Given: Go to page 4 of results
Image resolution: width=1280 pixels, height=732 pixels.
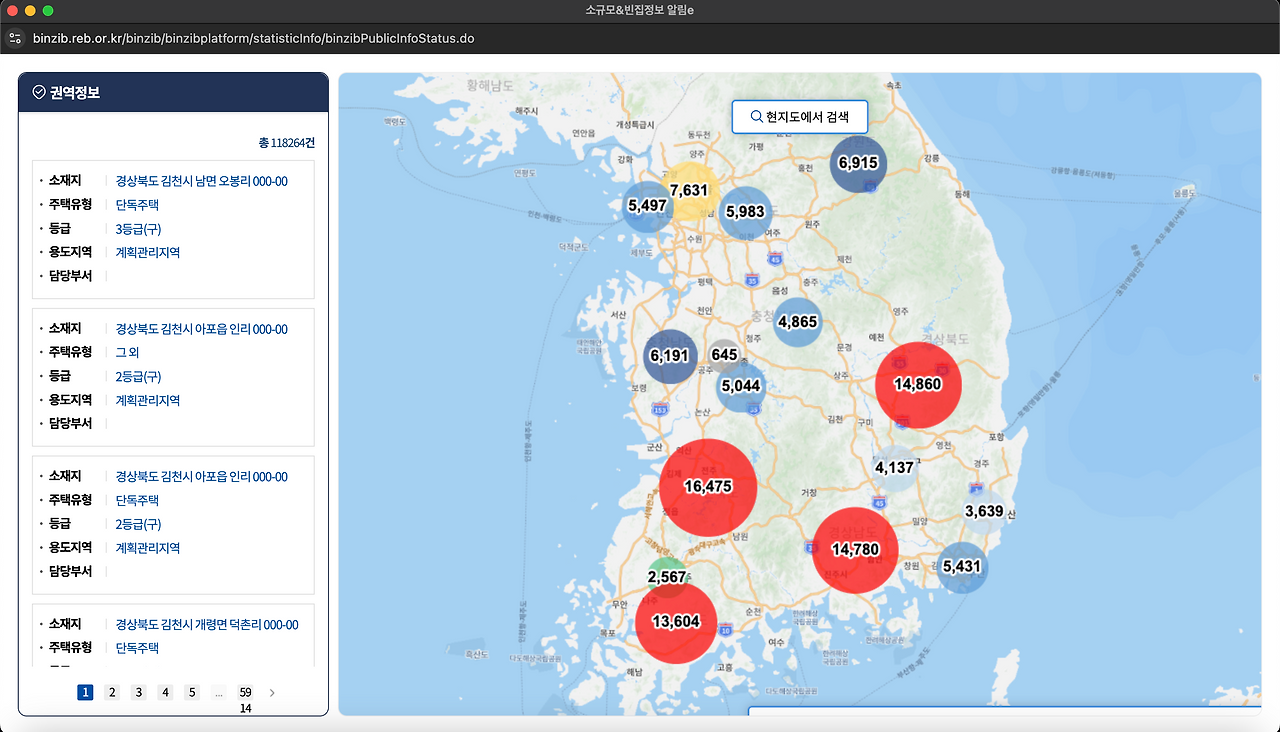Looking at the screenshot, I should 166,692.
